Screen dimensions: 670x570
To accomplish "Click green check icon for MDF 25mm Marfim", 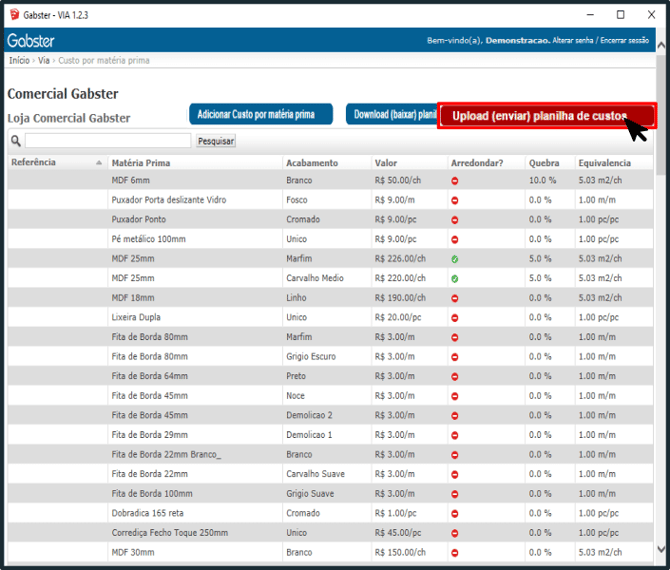I will tap(455, 259).
